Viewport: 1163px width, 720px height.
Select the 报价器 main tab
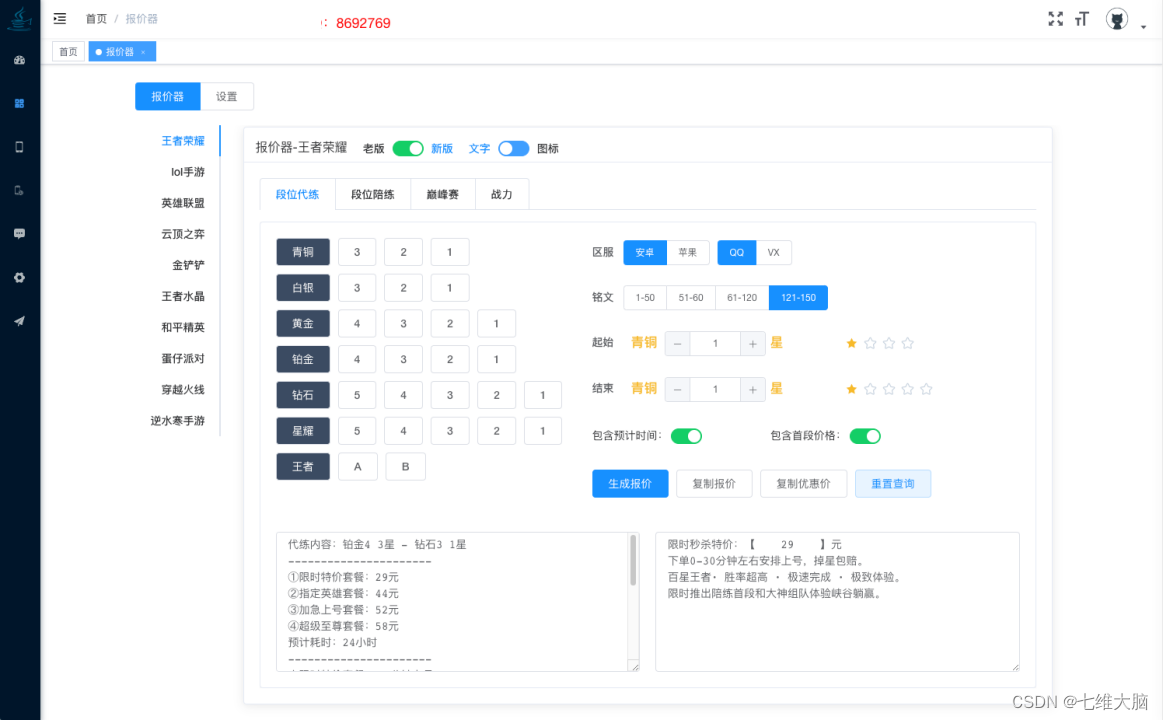point(168,96)
